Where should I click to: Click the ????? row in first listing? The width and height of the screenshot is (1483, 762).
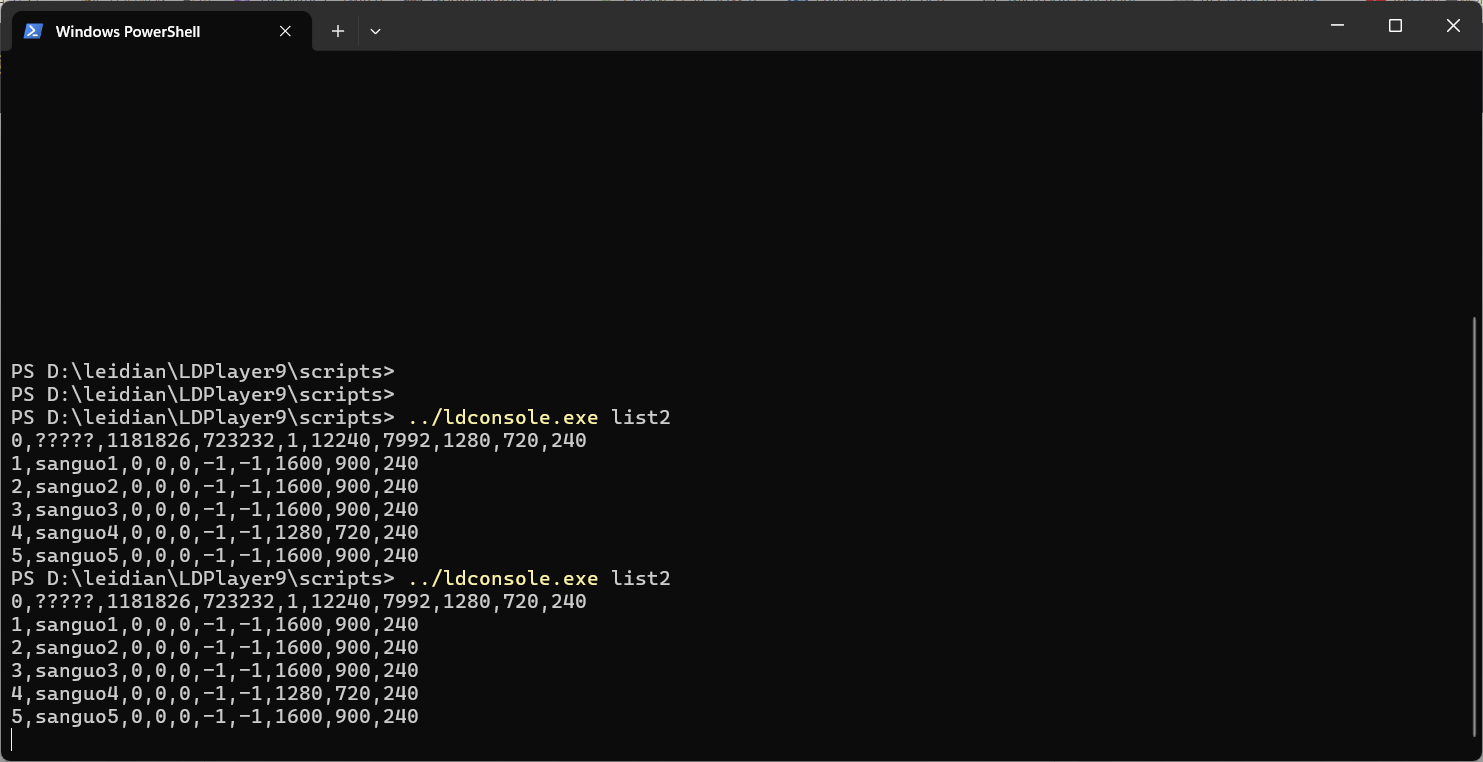pyautogui.click(x=298, y=441)
